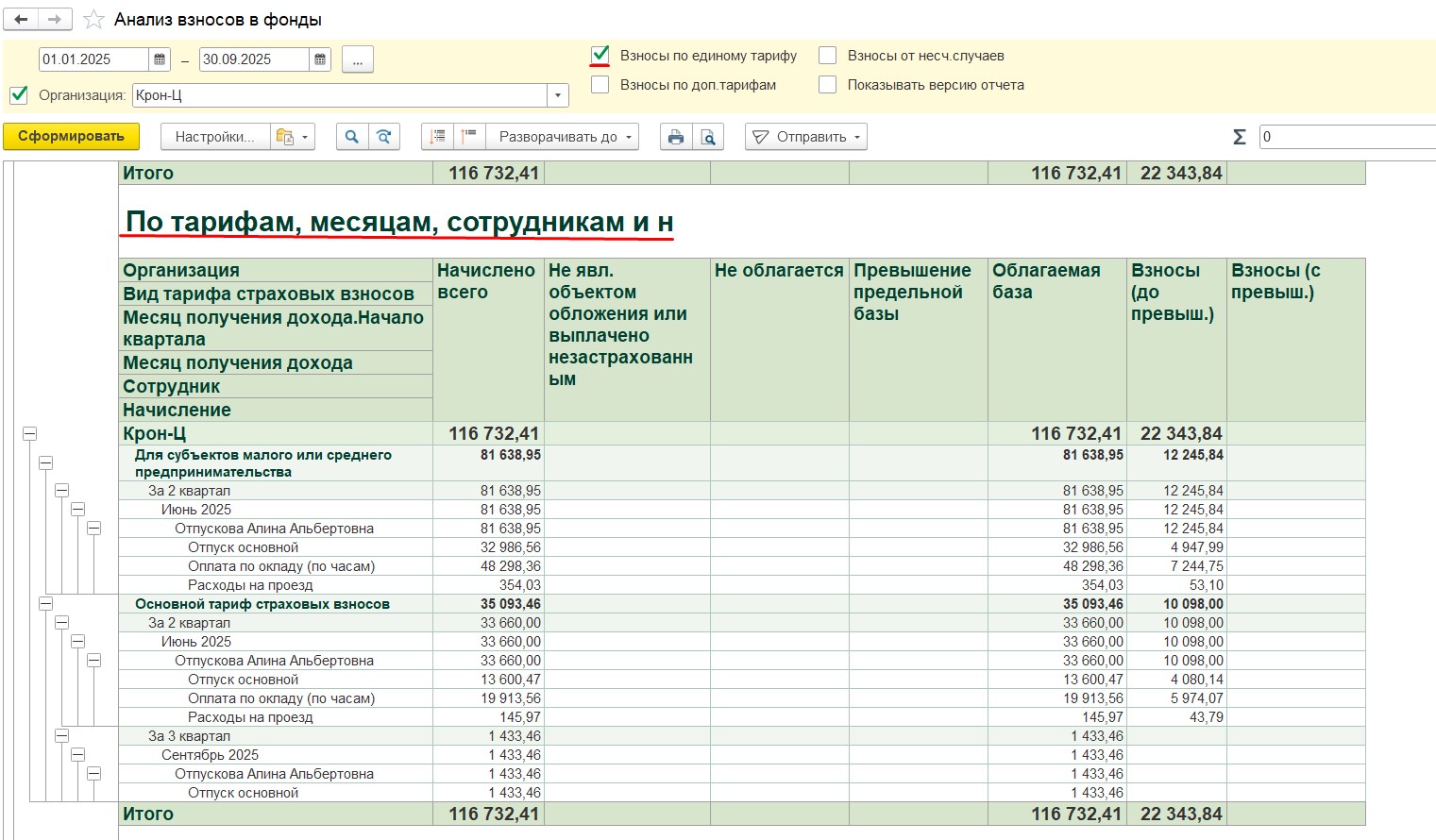Screen dimensions: 1436x840
Task: Add report to favorites with star icon
Action: (93, 20)
